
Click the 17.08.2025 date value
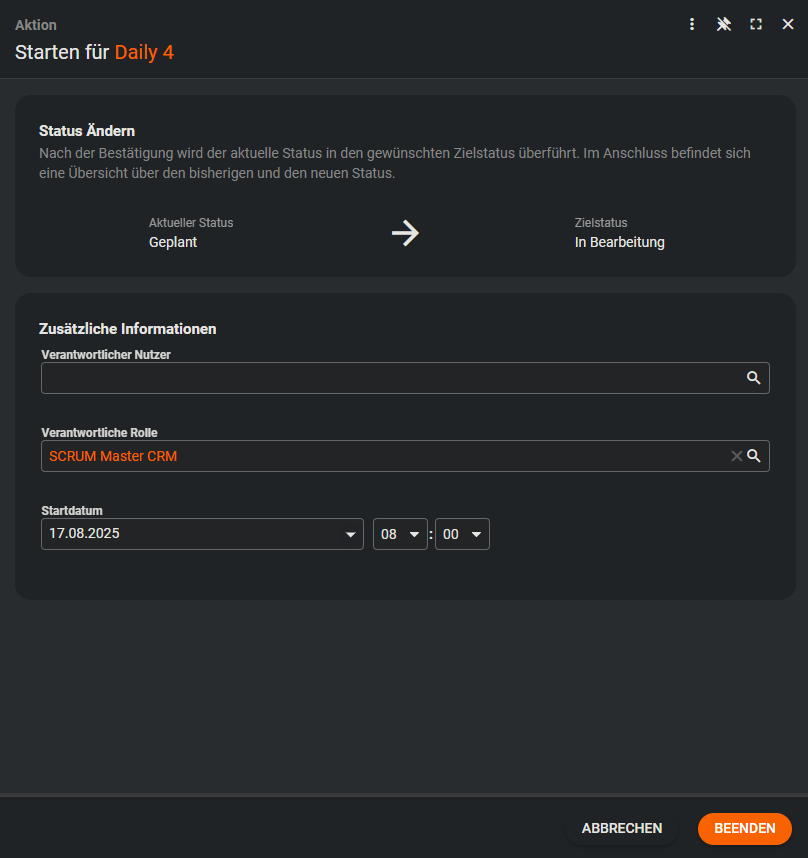91,534
